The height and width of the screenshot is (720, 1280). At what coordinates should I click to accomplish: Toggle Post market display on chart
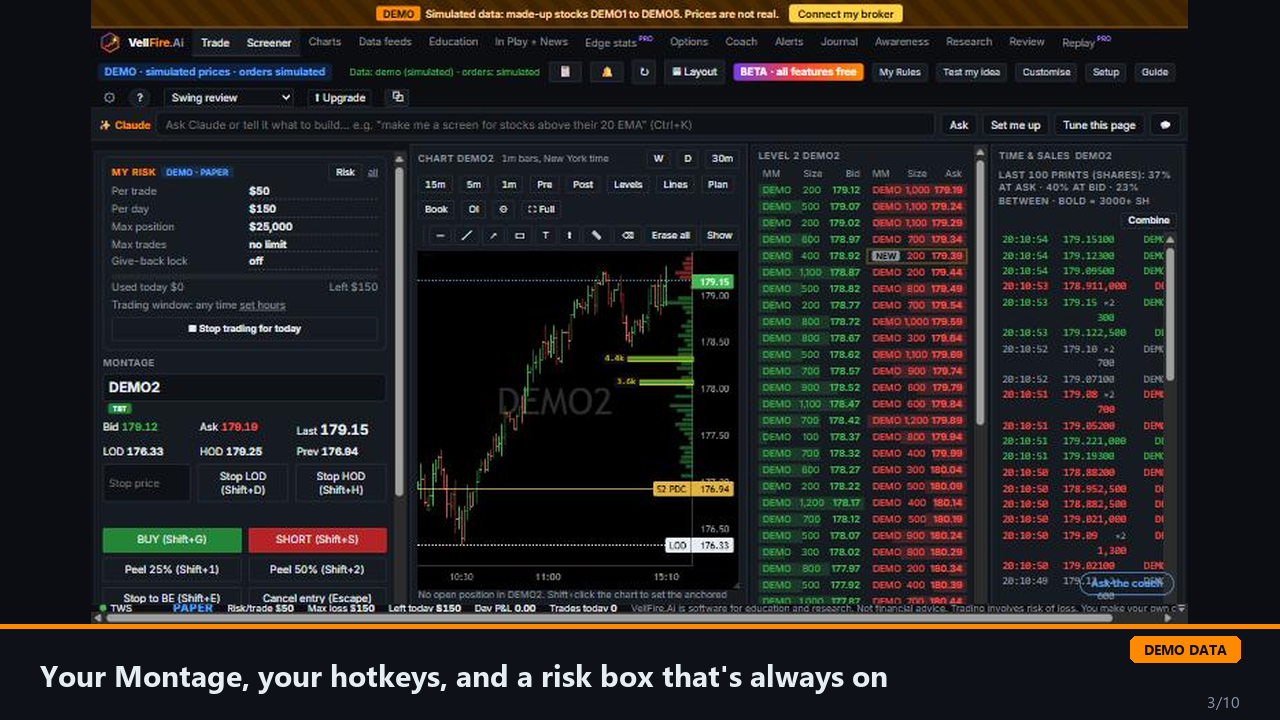(x=583, y=184)
